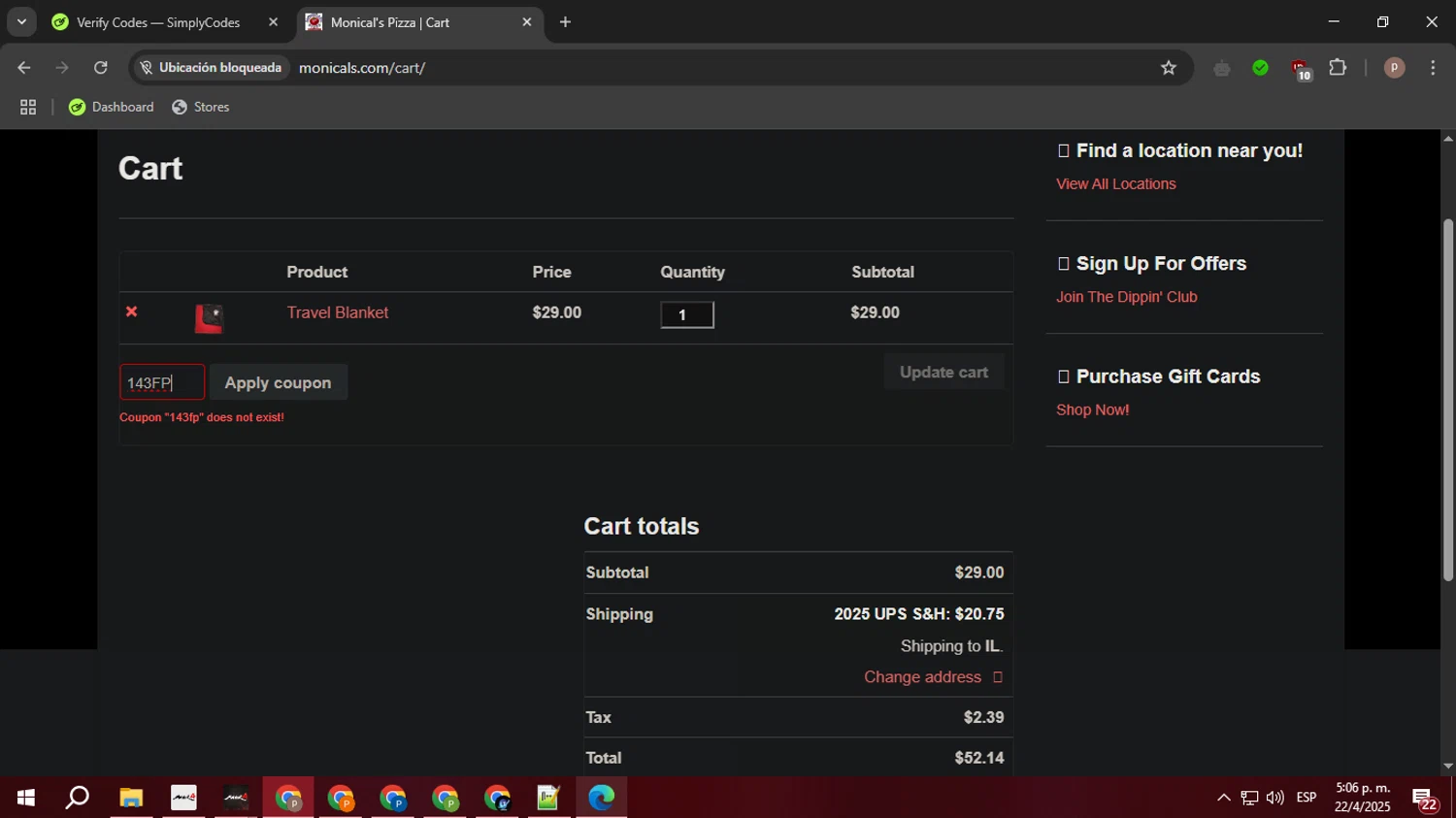Open the green checkmark SimplyCodes extension
The height and width of the screenshot is (818, 1456).
pyautogui.click(x=1260, y=68)
